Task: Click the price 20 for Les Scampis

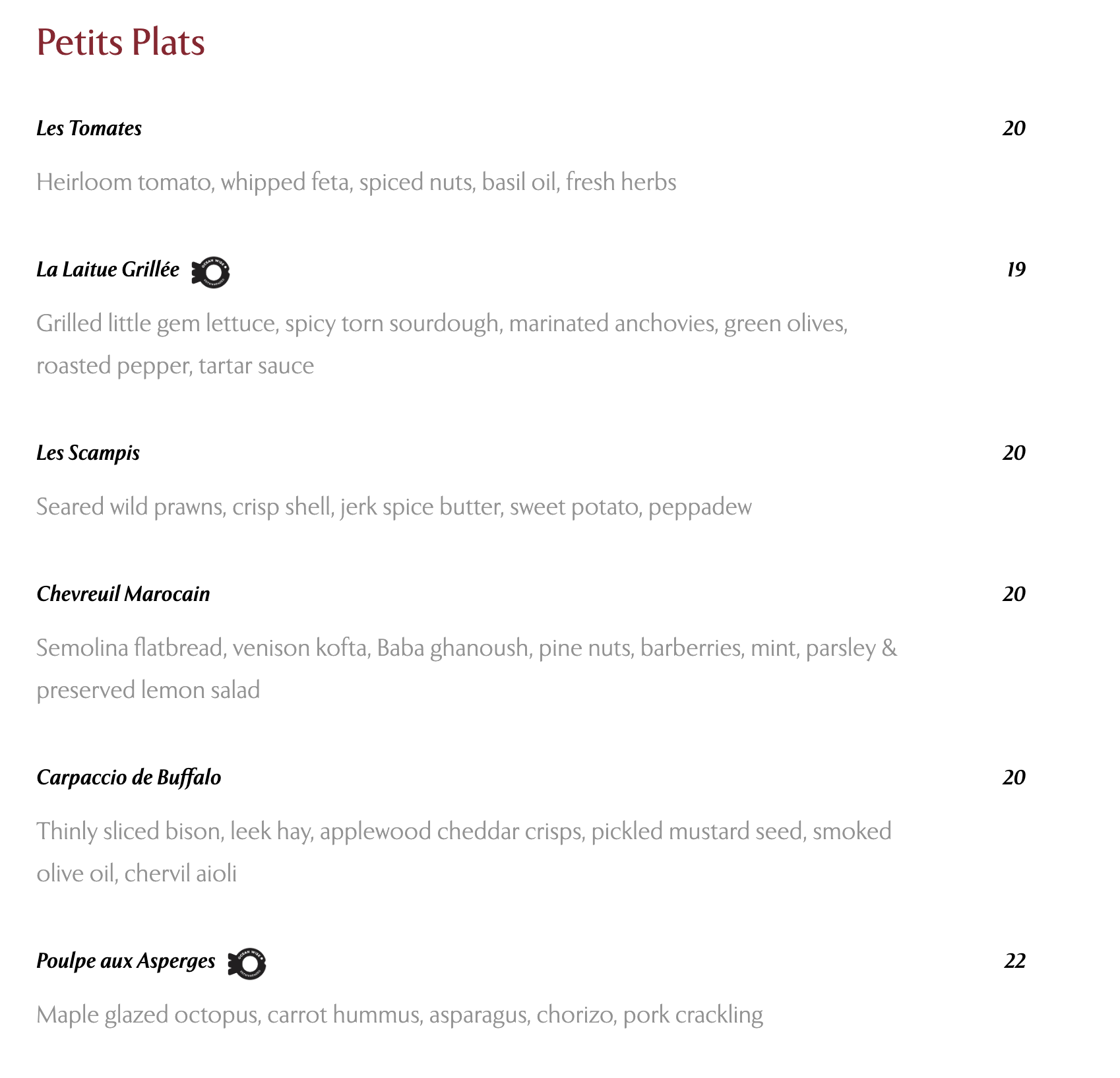Action: [1014, 453]
